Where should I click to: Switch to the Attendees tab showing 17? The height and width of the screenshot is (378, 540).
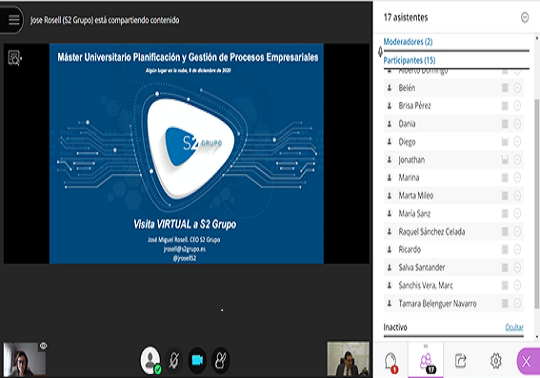click(426, 361)
